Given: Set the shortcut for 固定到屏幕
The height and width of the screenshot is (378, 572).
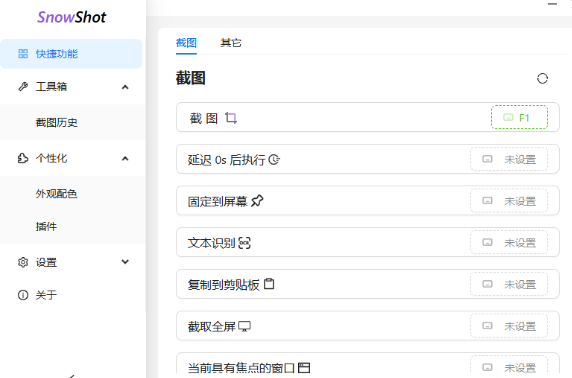Looking at the screenshot, I should [509, 201].
